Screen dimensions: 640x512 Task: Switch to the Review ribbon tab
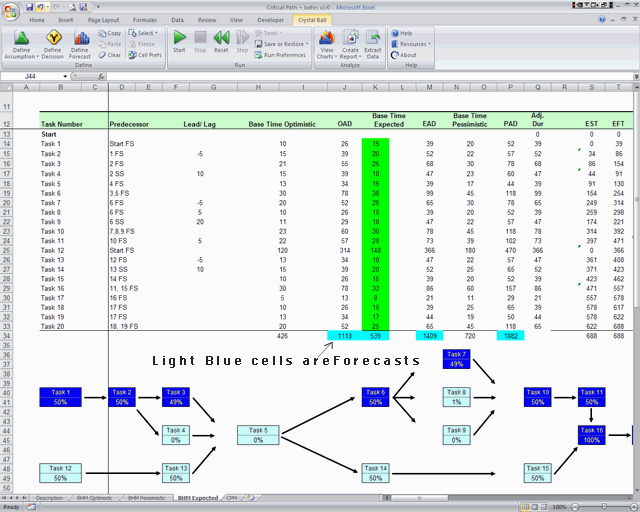[207, 20]
